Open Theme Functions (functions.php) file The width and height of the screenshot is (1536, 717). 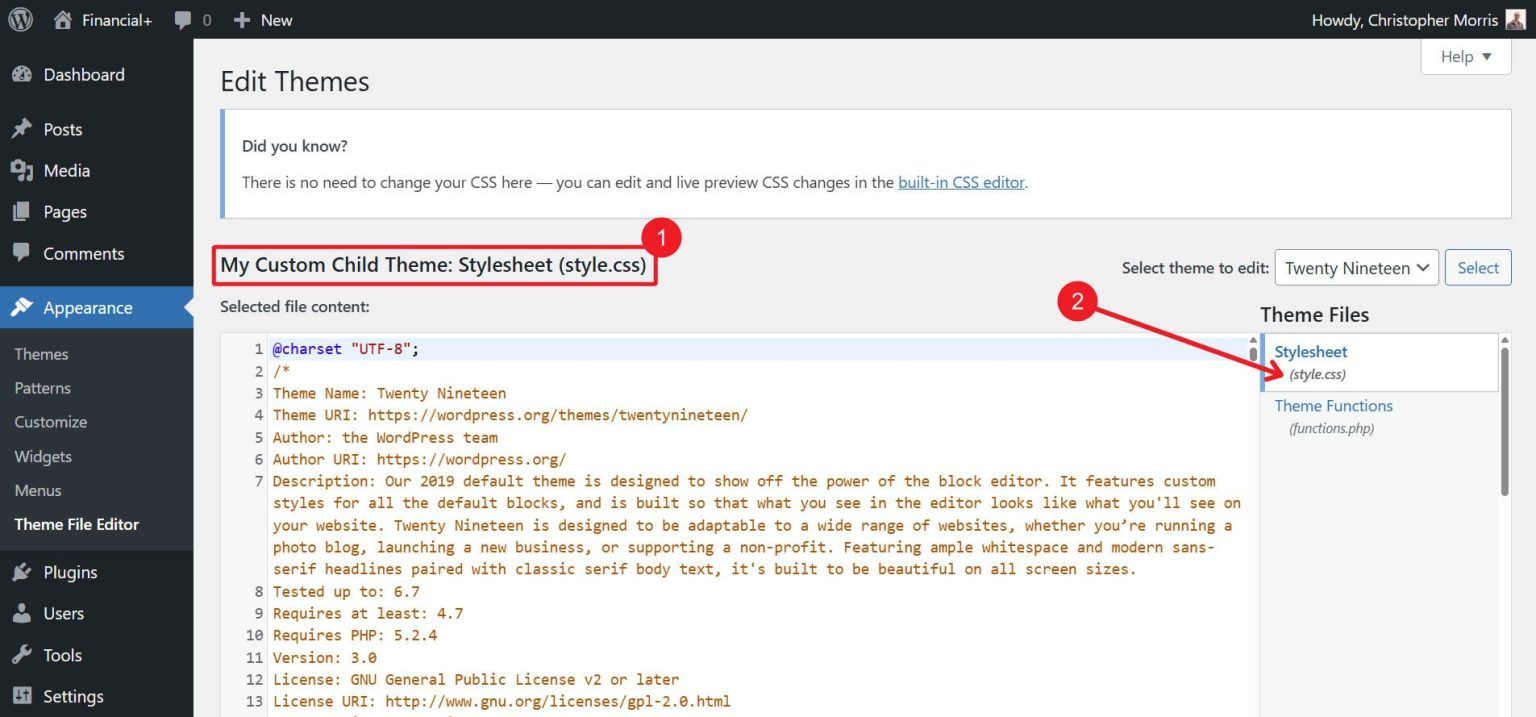click(x=1333, y=405)
